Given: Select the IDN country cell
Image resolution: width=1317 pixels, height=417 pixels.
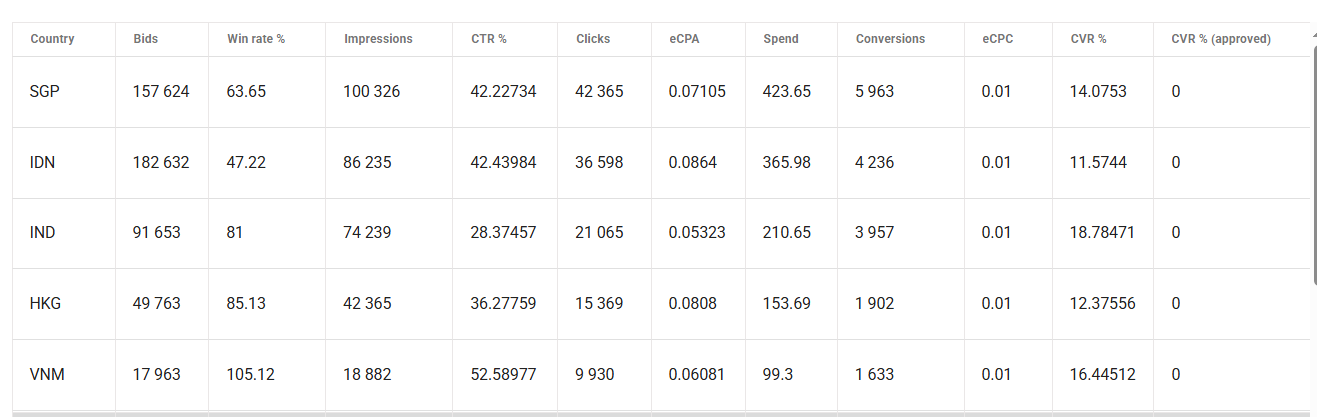Looking at the screenshot, I should point(42,162).
